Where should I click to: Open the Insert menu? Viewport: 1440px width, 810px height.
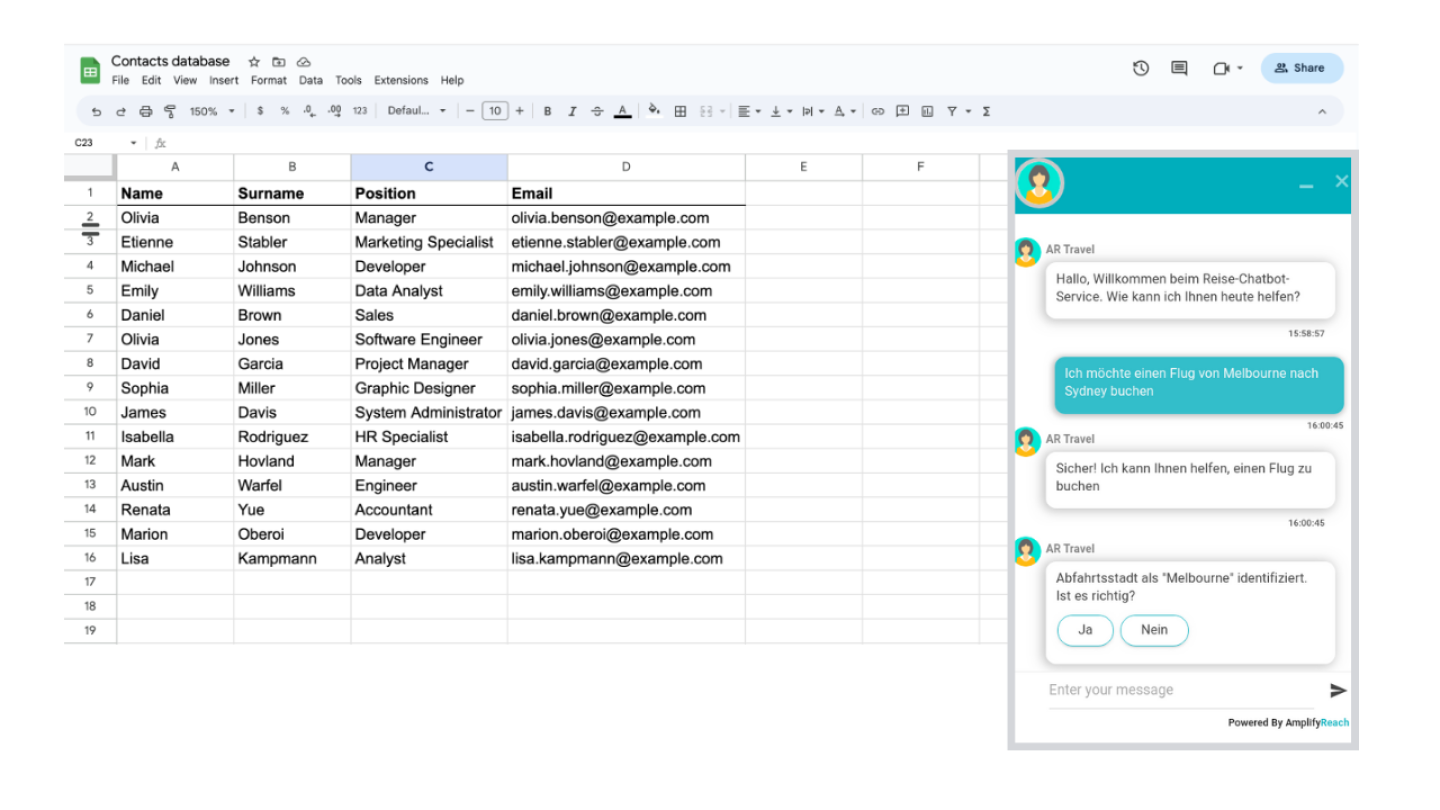[224, 80]
